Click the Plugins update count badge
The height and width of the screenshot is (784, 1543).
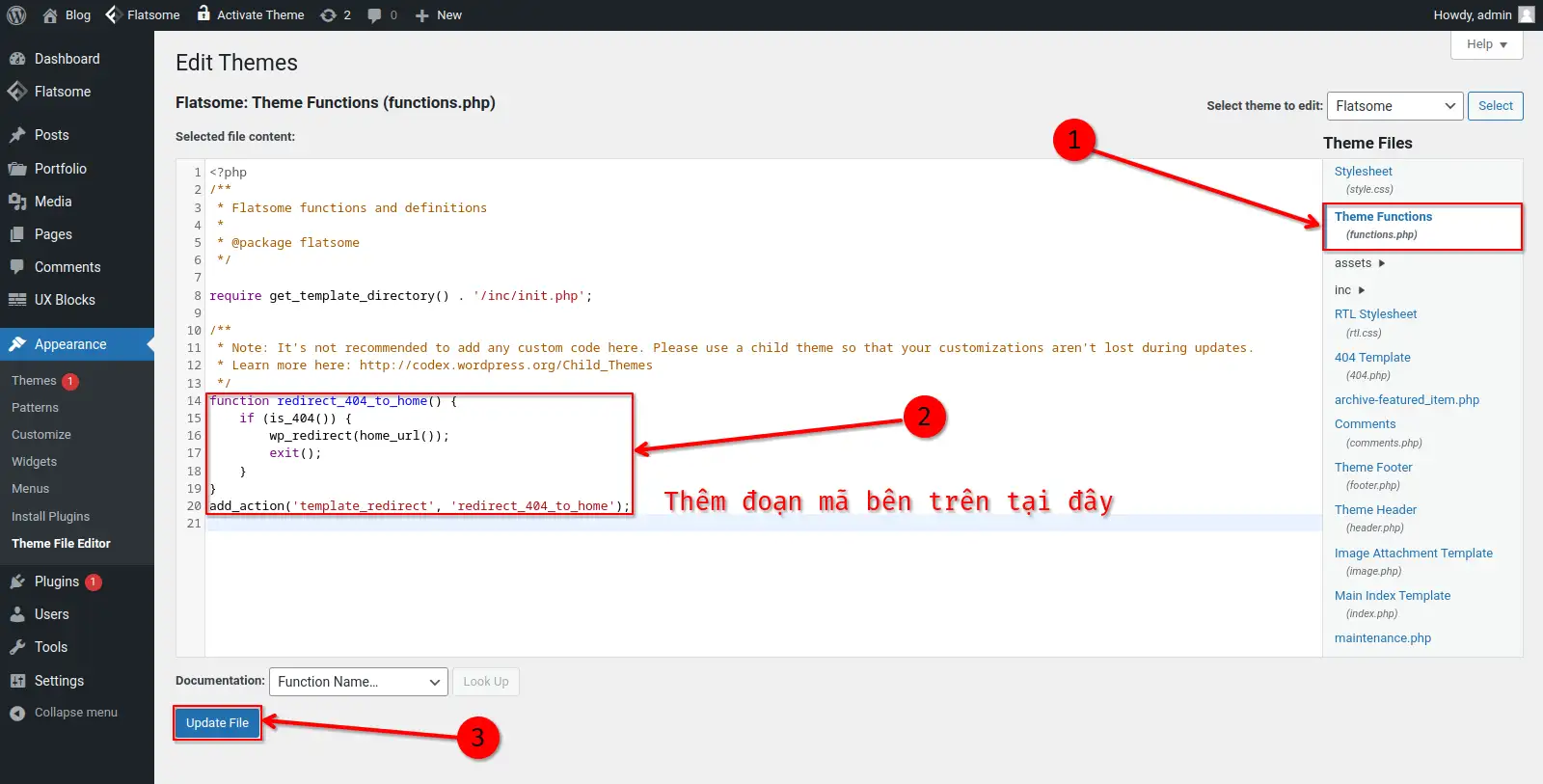(x=94, y=582)
